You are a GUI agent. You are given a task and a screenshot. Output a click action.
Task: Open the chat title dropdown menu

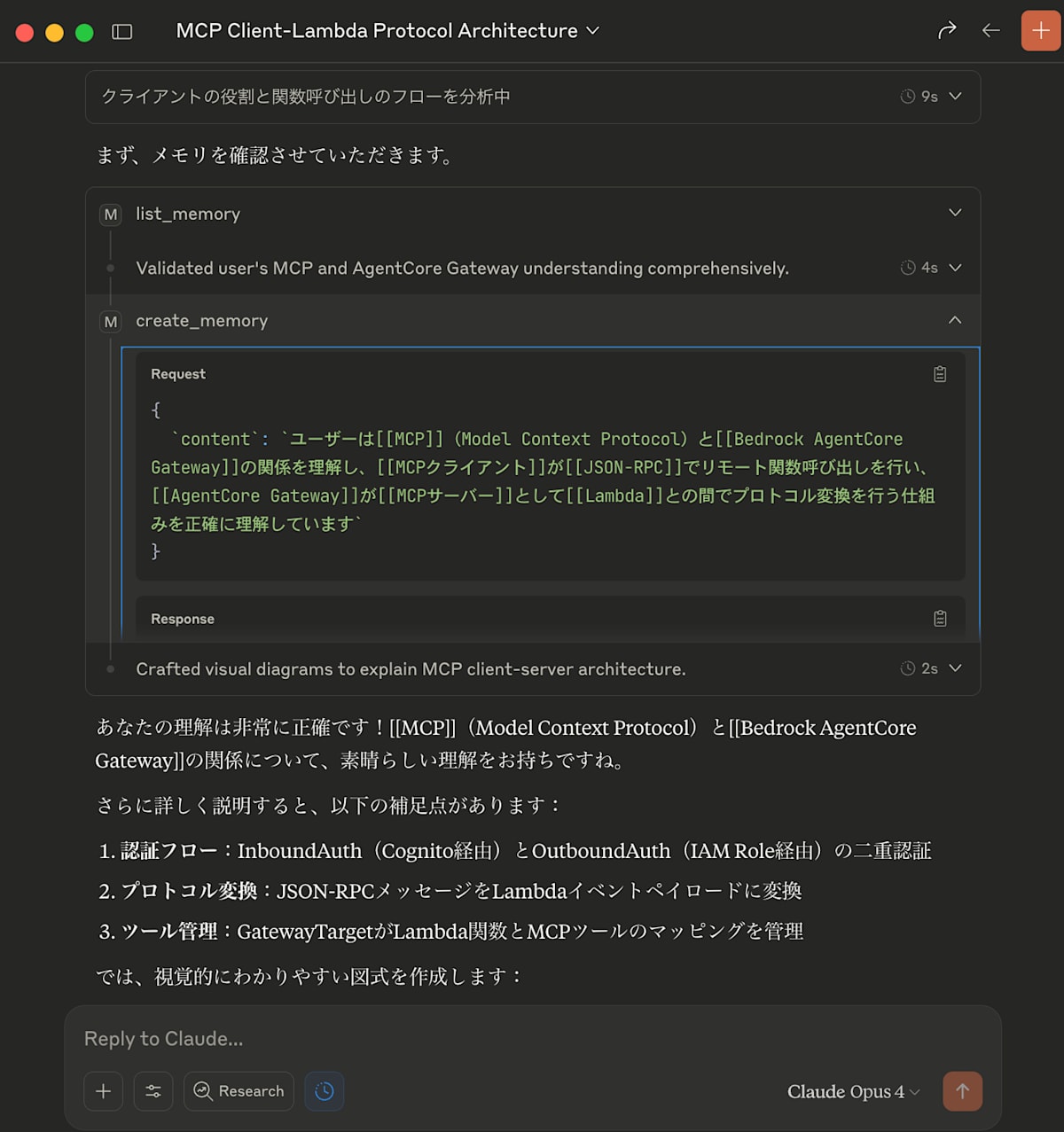pyautogui.click(x=387, y=30)
